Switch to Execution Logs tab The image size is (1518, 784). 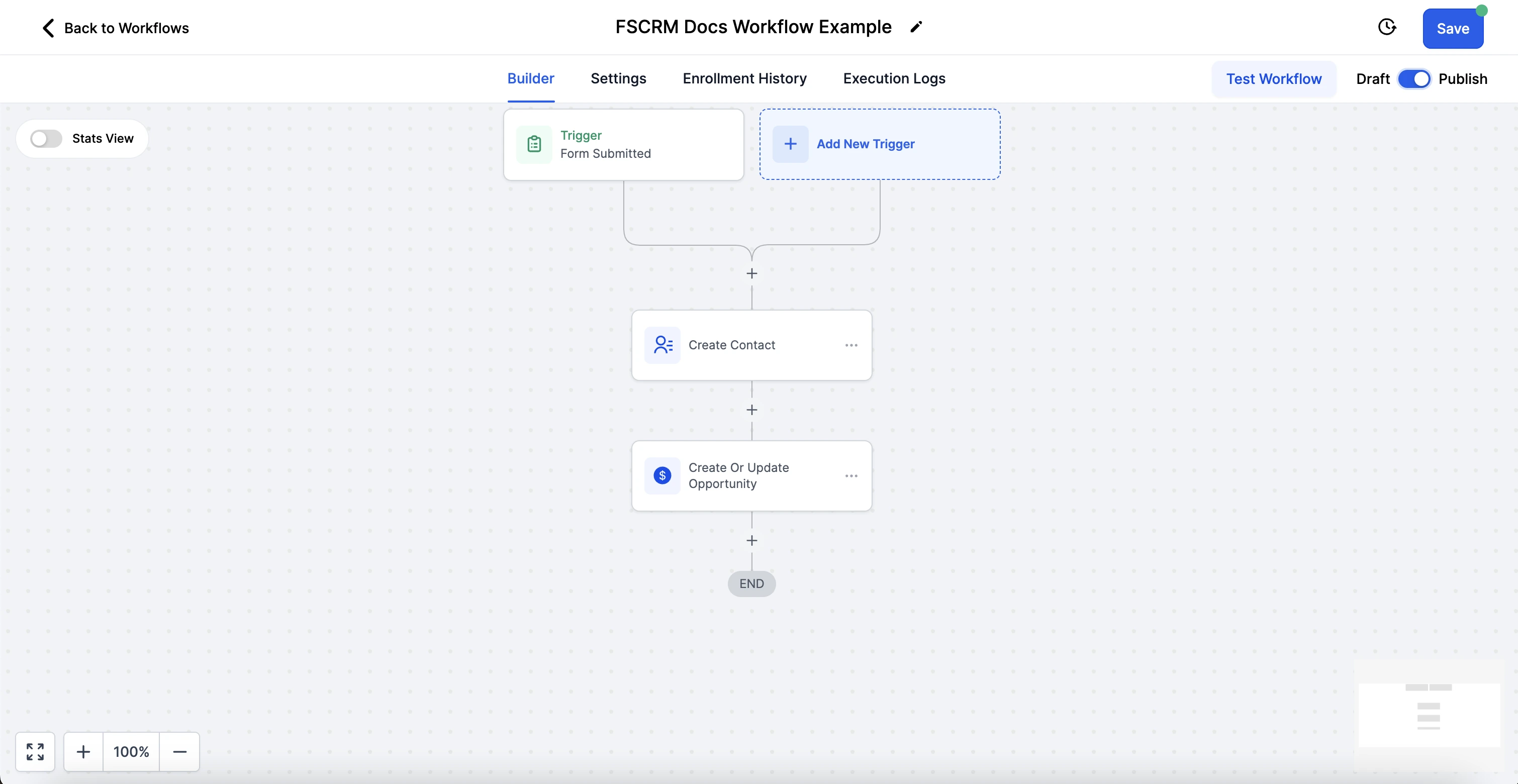(x=894, y=78)
